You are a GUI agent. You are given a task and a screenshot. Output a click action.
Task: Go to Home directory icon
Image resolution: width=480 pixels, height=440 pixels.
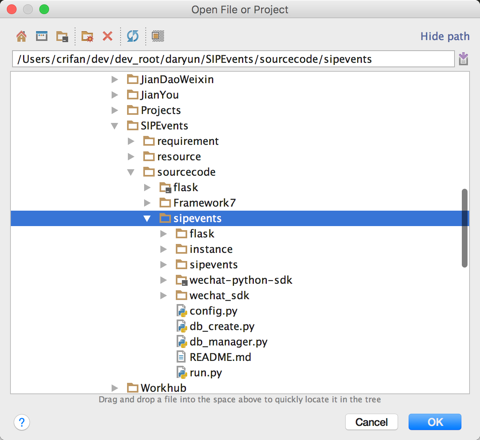pyautogui.click(x=21, y=36)
